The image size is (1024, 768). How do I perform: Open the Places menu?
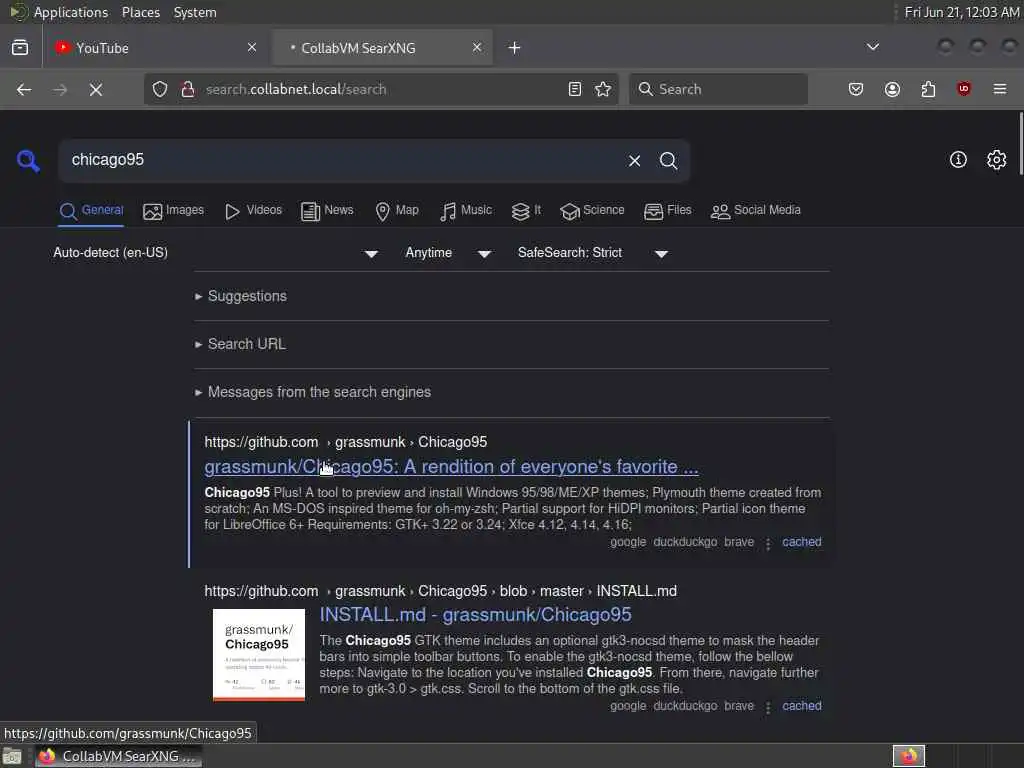tap(140, 12)
